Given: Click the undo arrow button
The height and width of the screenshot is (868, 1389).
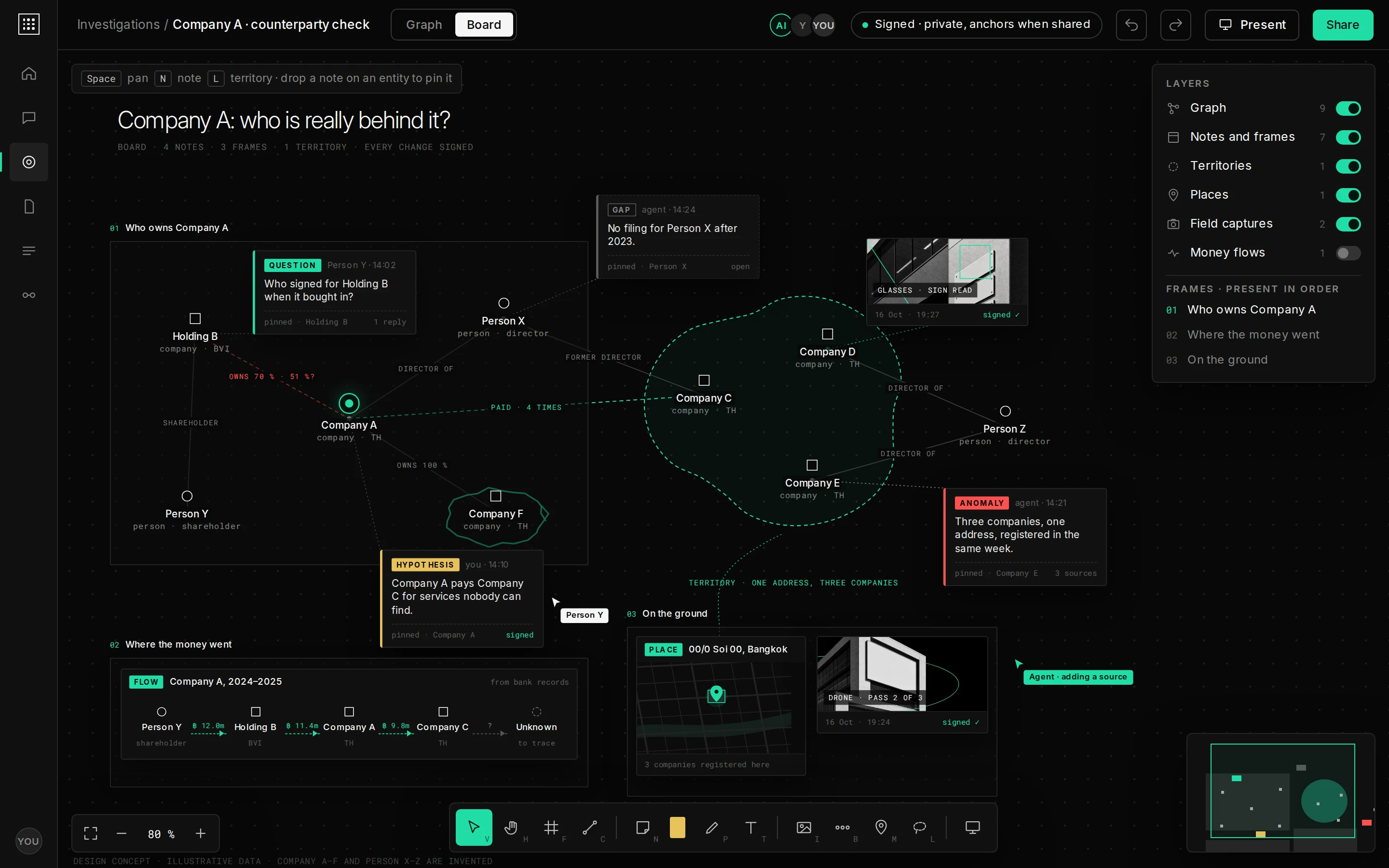Looking at the screenshot, I should (1130, 25).
